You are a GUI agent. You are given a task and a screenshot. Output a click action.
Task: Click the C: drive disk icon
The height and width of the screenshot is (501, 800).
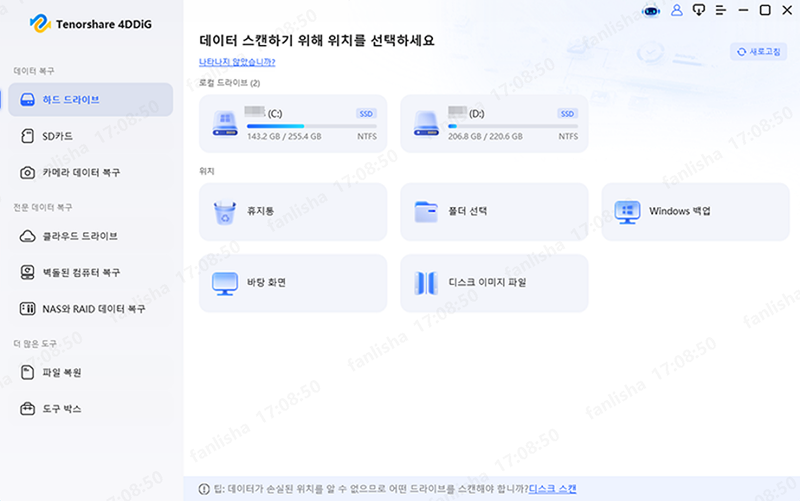click(x=225, y=124)
